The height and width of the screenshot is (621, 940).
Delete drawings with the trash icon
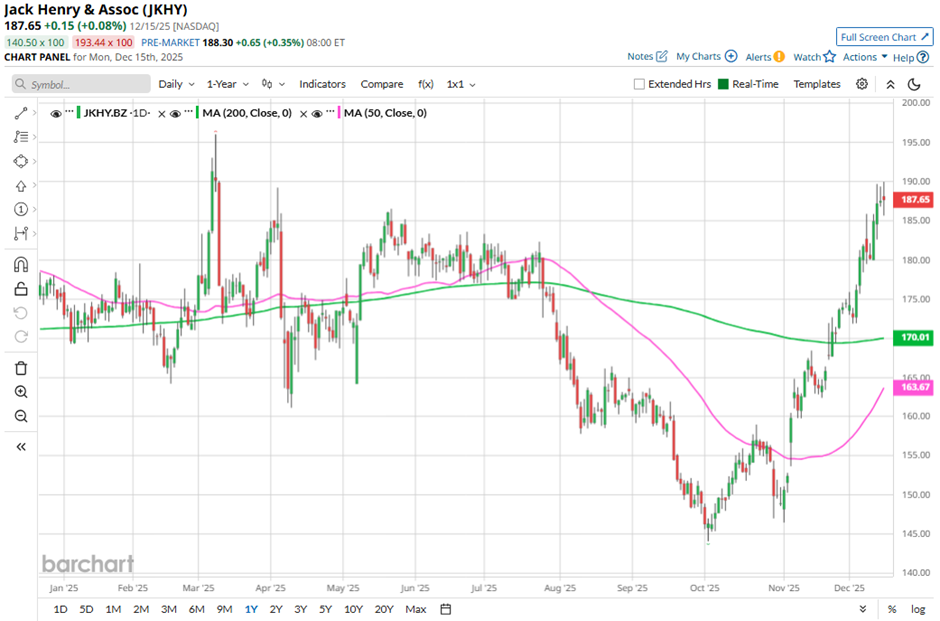tap(21, 368)
